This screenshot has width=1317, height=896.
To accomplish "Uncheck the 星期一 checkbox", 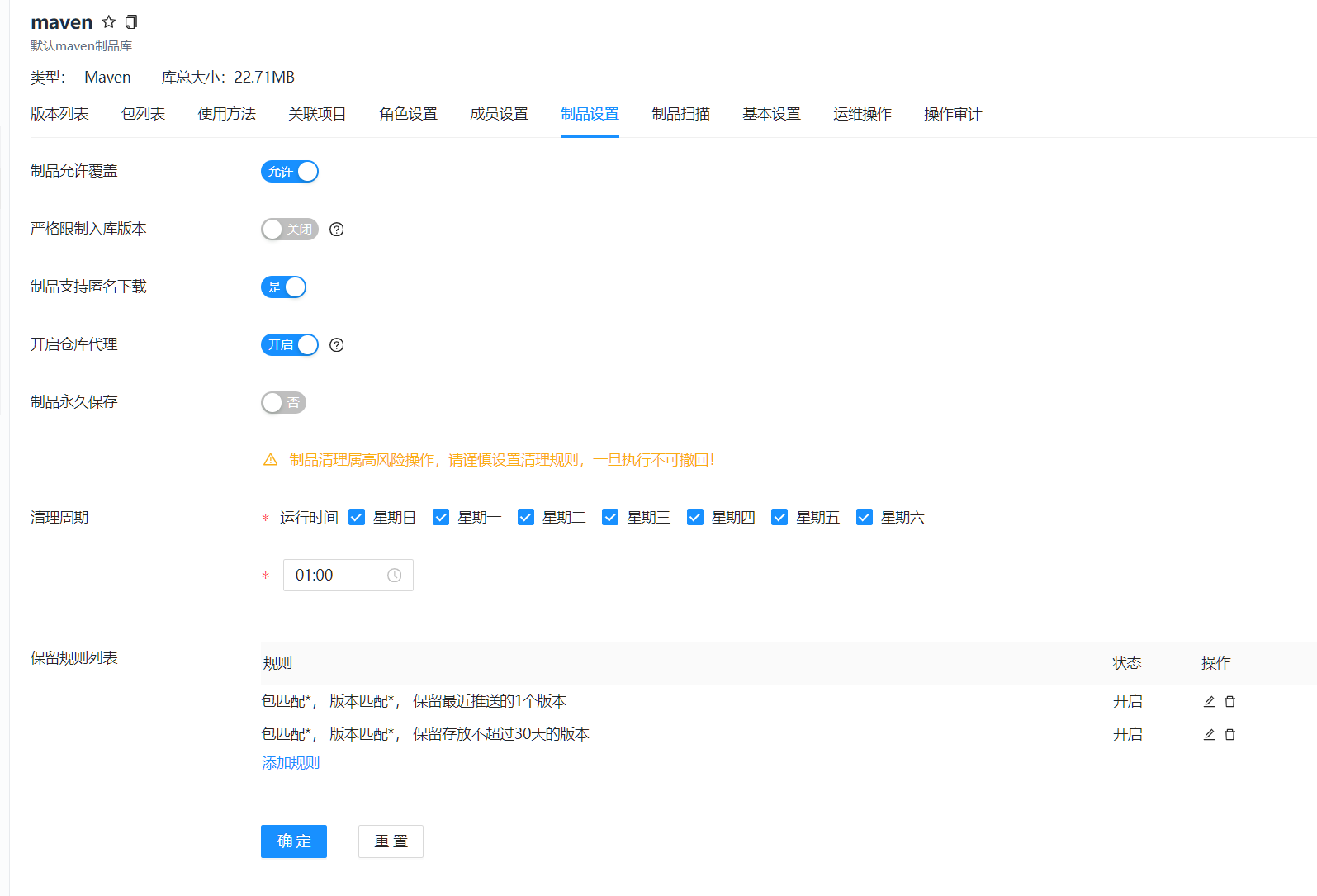I will [x=441, y=517].
